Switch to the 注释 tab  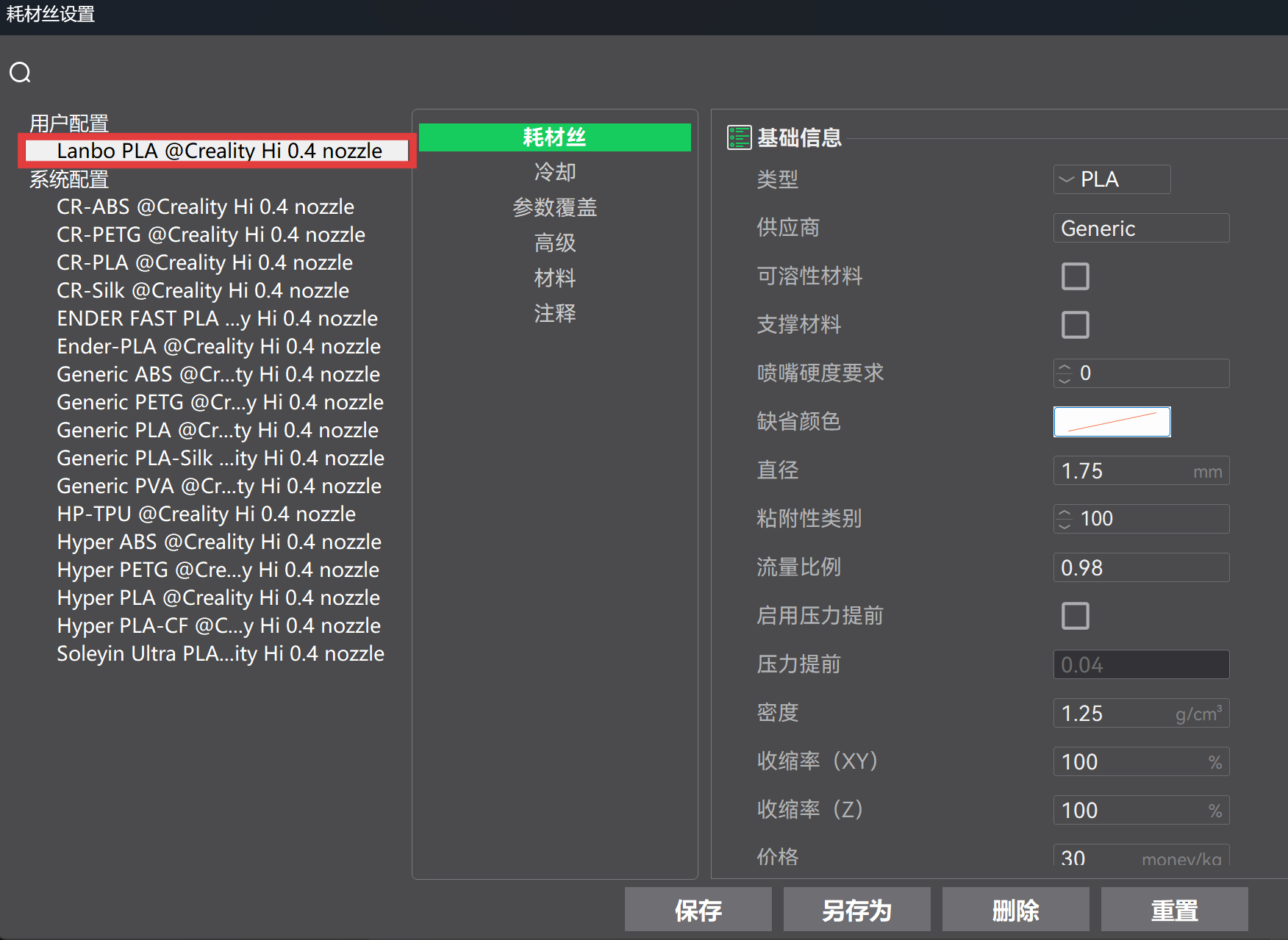(x=555, y=314)
